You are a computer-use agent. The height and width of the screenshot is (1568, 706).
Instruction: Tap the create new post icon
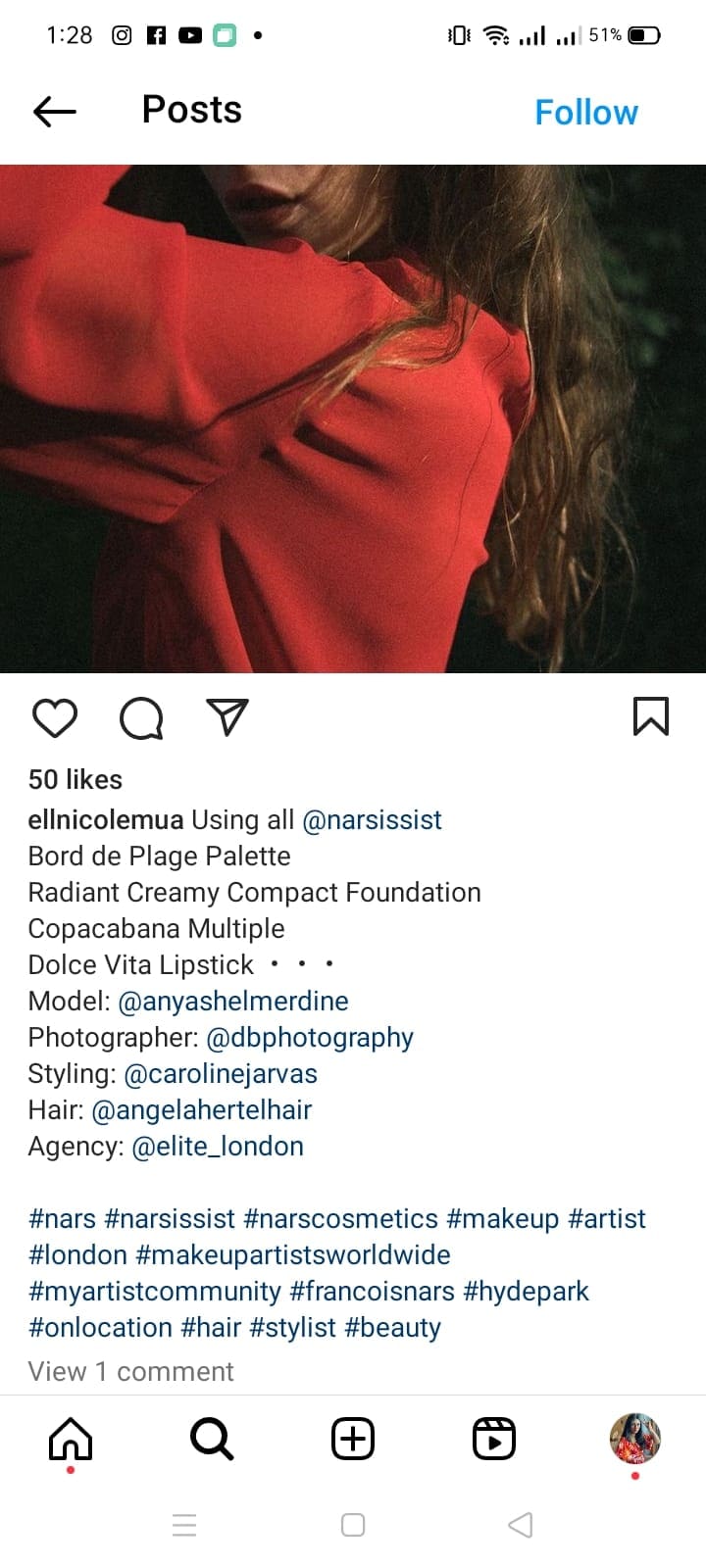[x=353, y=1439]
